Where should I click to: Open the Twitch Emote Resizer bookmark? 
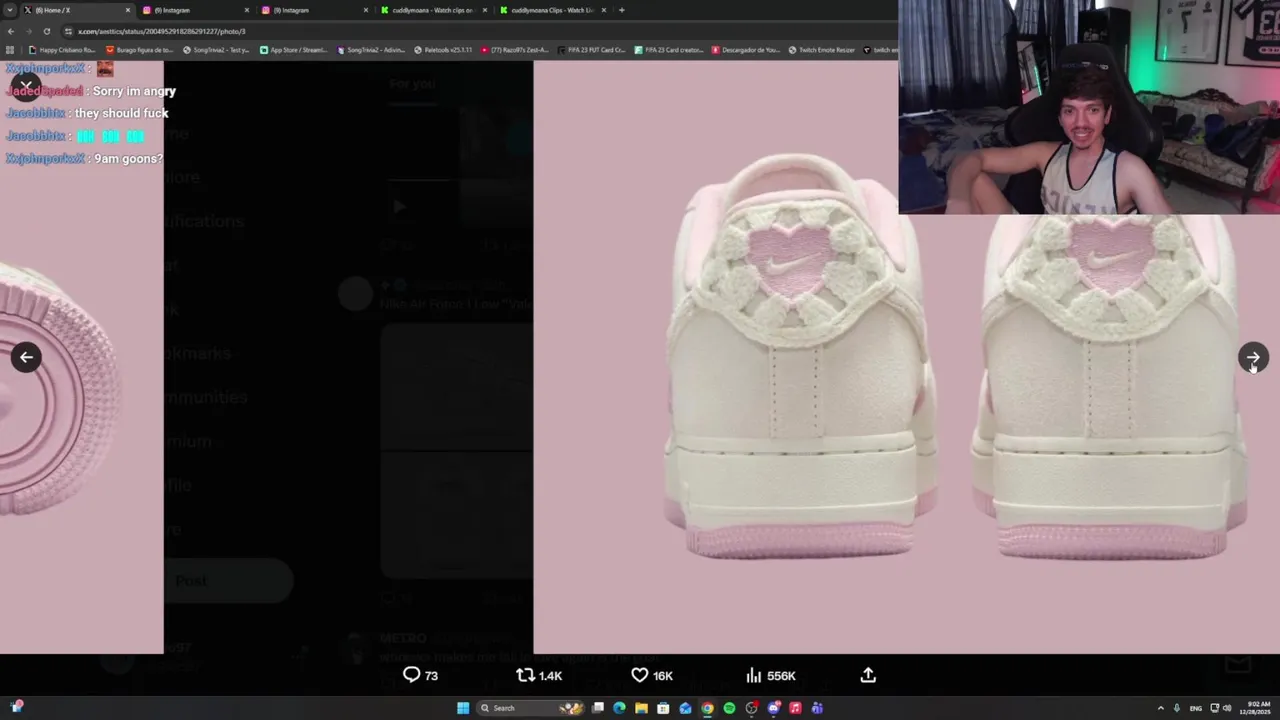822,49
